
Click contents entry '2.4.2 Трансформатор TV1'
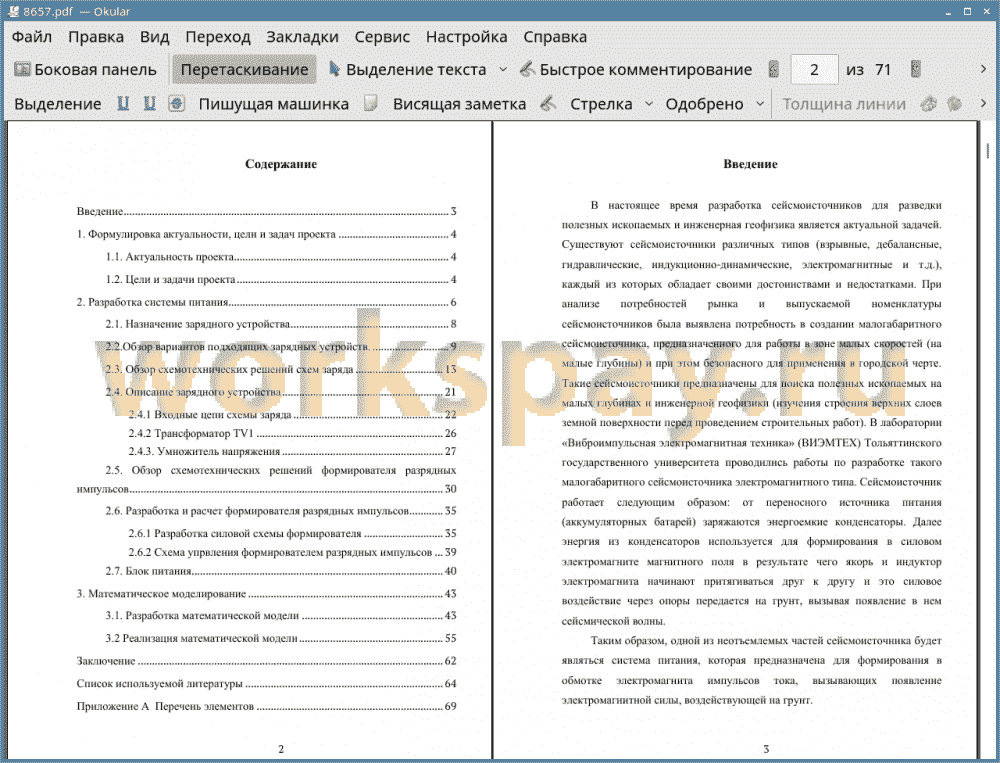coord(292,433)
